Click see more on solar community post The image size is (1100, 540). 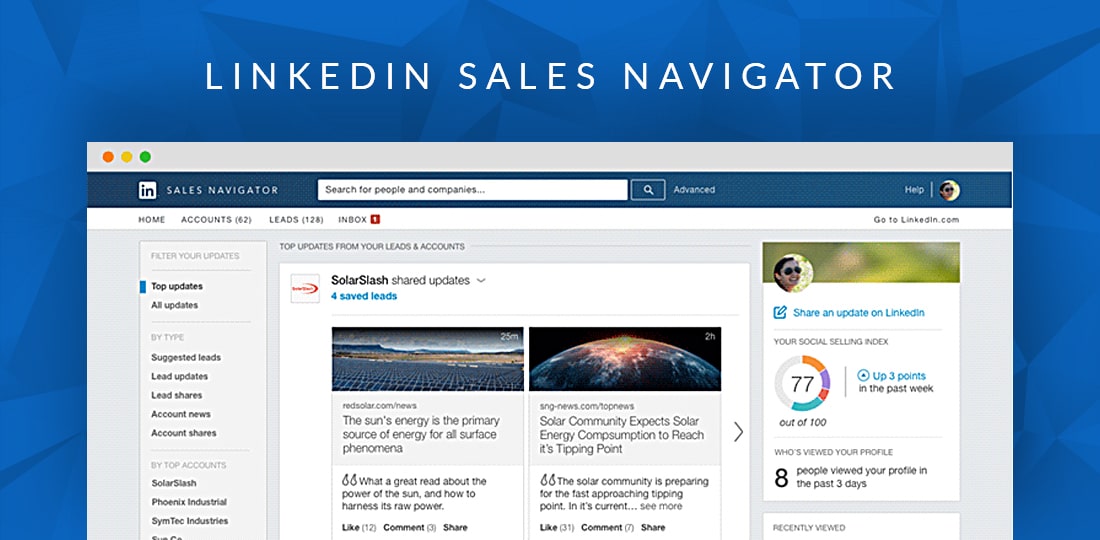click(x=661, y=506)
